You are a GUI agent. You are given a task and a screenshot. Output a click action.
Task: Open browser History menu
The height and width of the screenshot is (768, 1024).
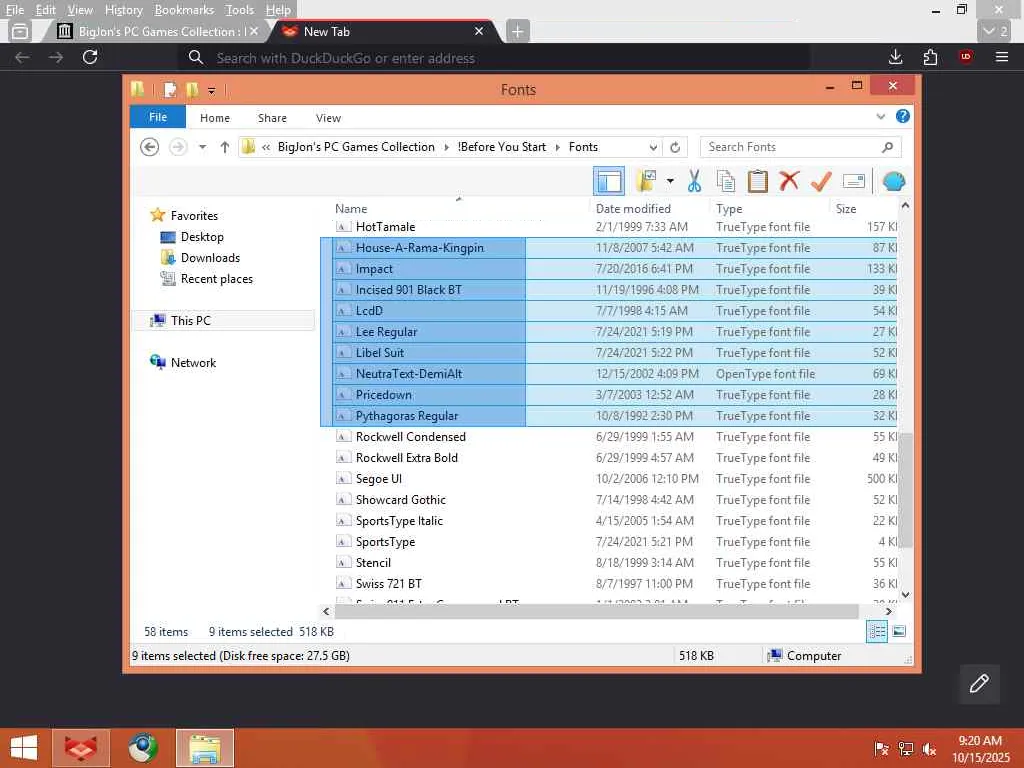123,10
